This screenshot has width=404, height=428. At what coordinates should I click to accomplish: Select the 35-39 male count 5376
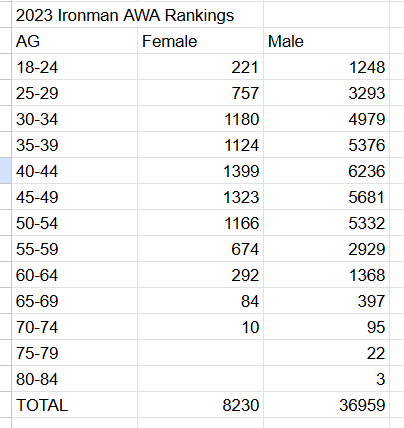[326, 145]
